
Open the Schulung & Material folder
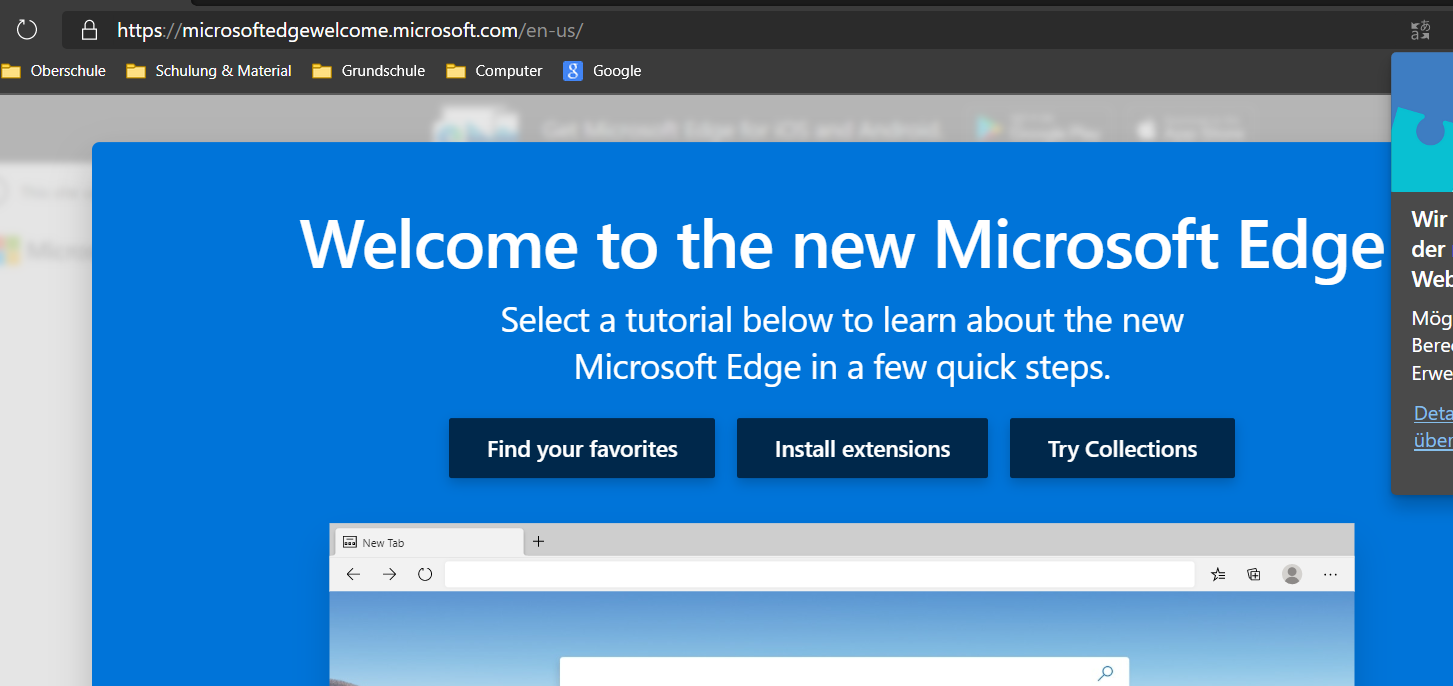209,71
